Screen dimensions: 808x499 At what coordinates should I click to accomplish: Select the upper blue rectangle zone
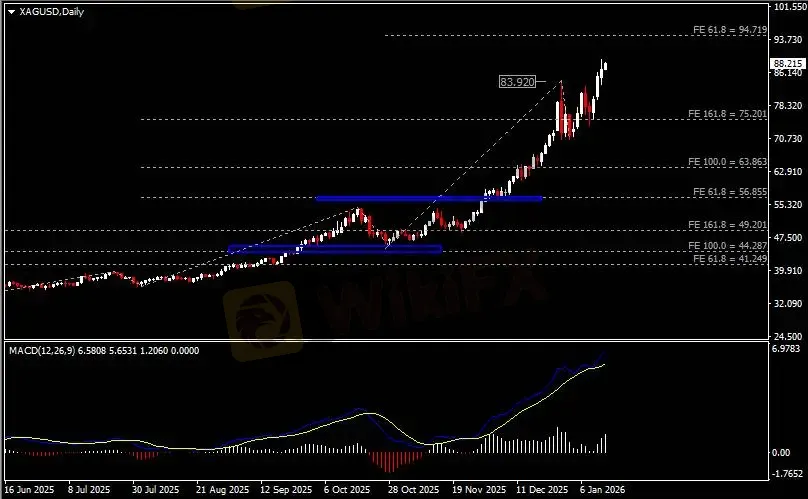coord(429,198)
